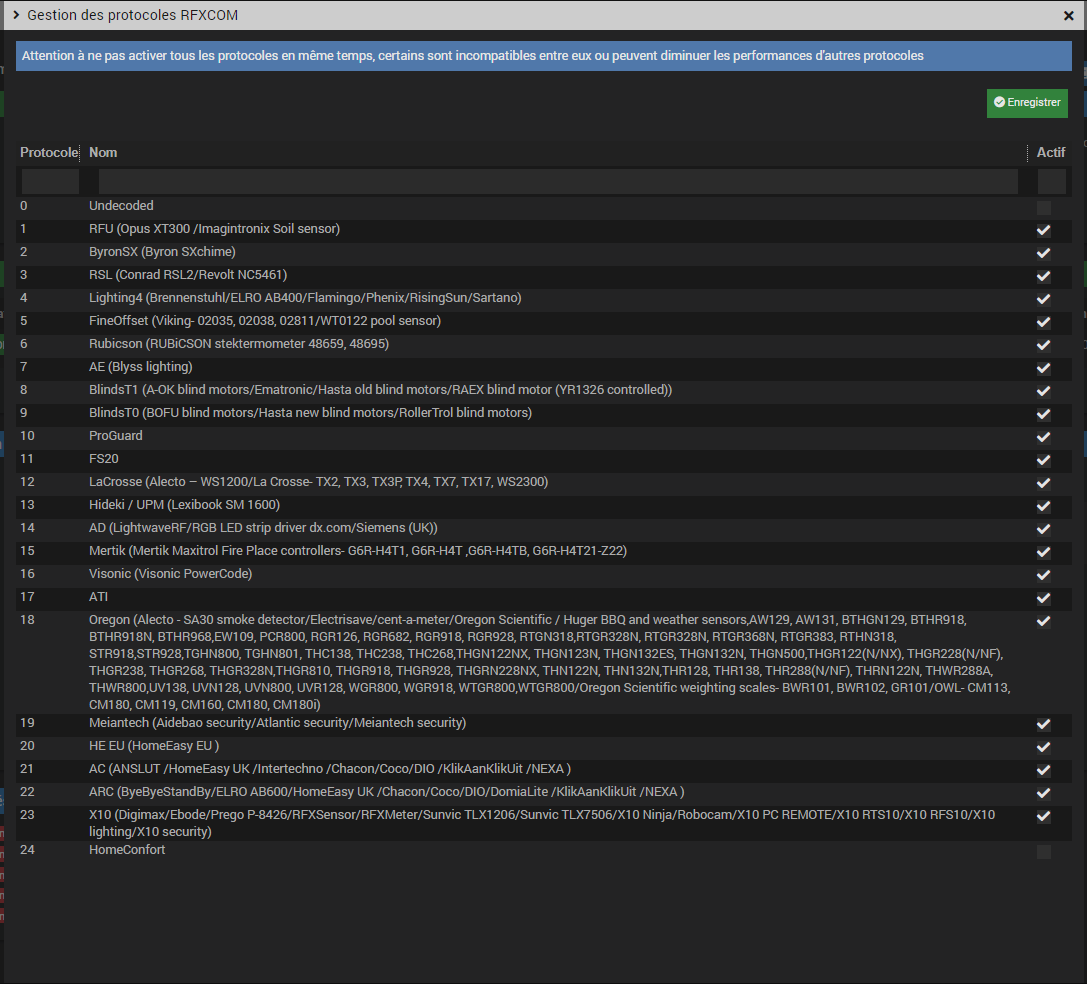The width and height of the screenshot is (1087, 984).
Task: Click the Hideki / UPM Lexibook name
Action: tap(184, 504)
